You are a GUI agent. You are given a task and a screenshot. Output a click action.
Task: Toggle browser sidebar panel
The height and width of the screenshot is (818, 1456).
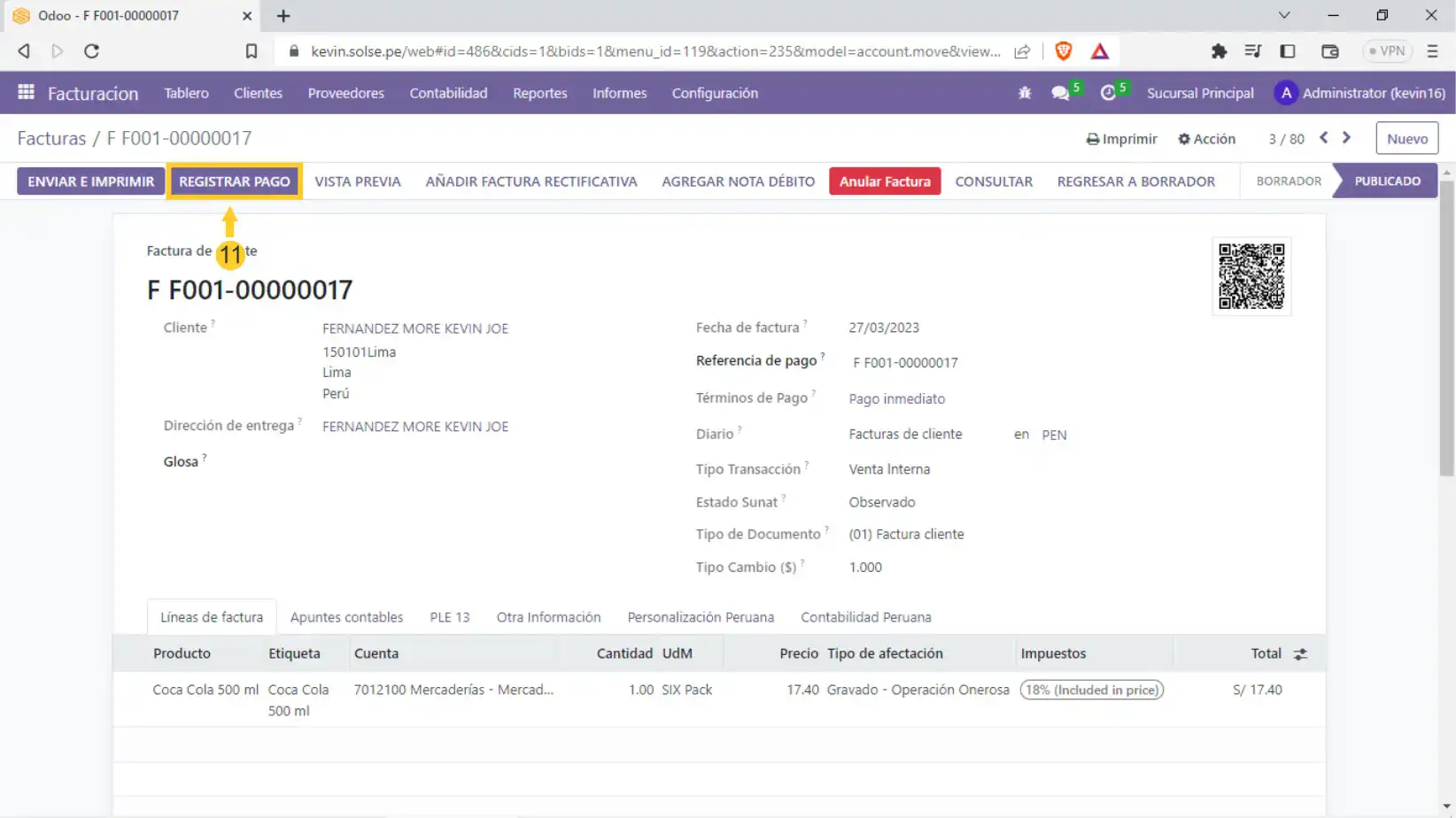[x=1288, y=51]
